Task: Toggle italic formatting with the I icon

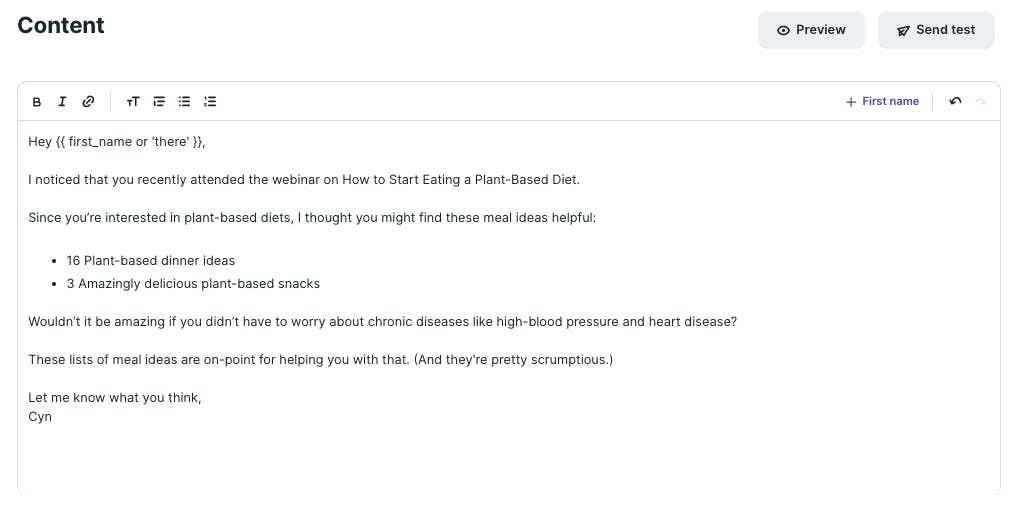Action: point(62,102)
